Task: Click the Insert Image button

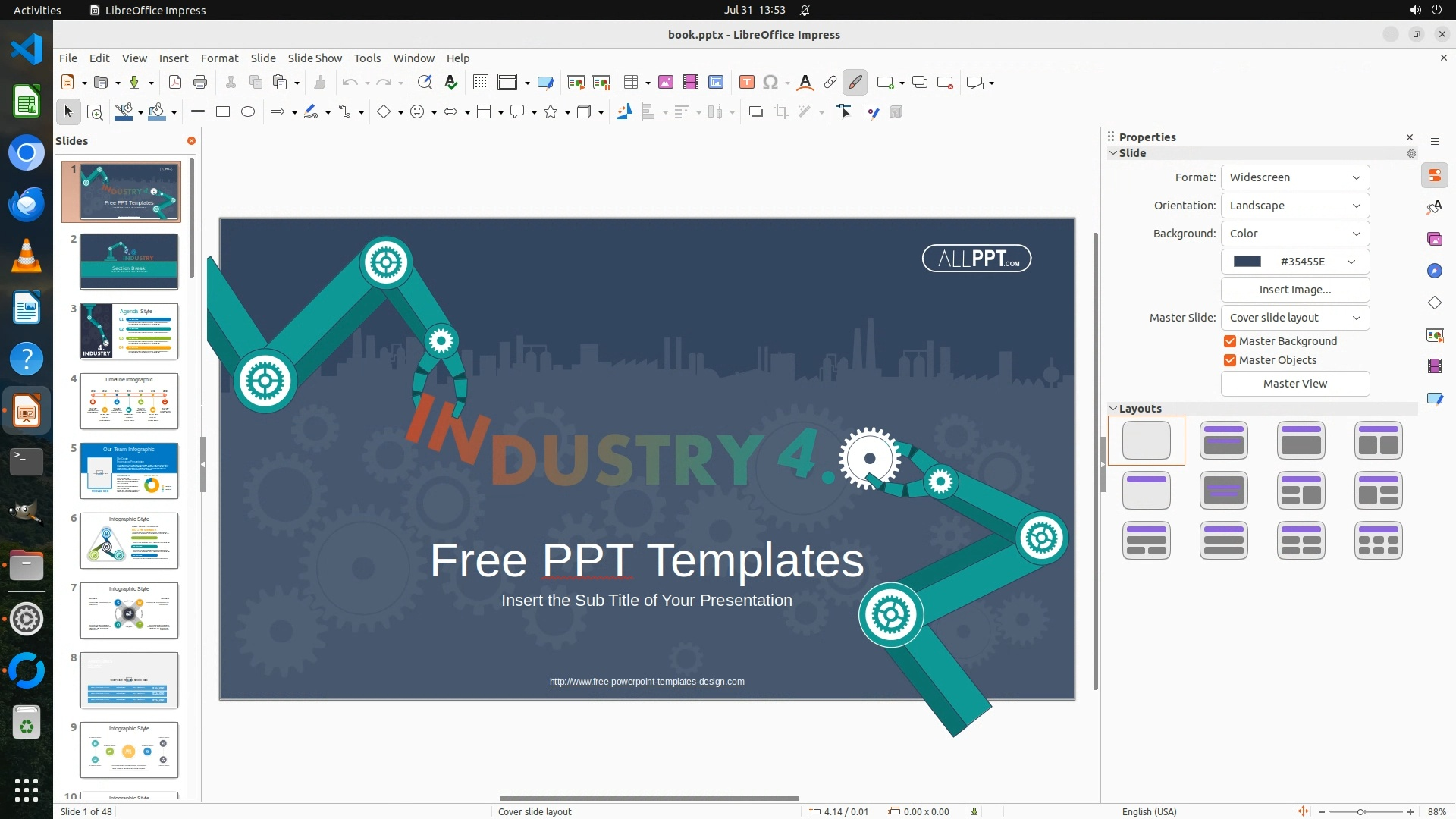Action: point(1294,290)
